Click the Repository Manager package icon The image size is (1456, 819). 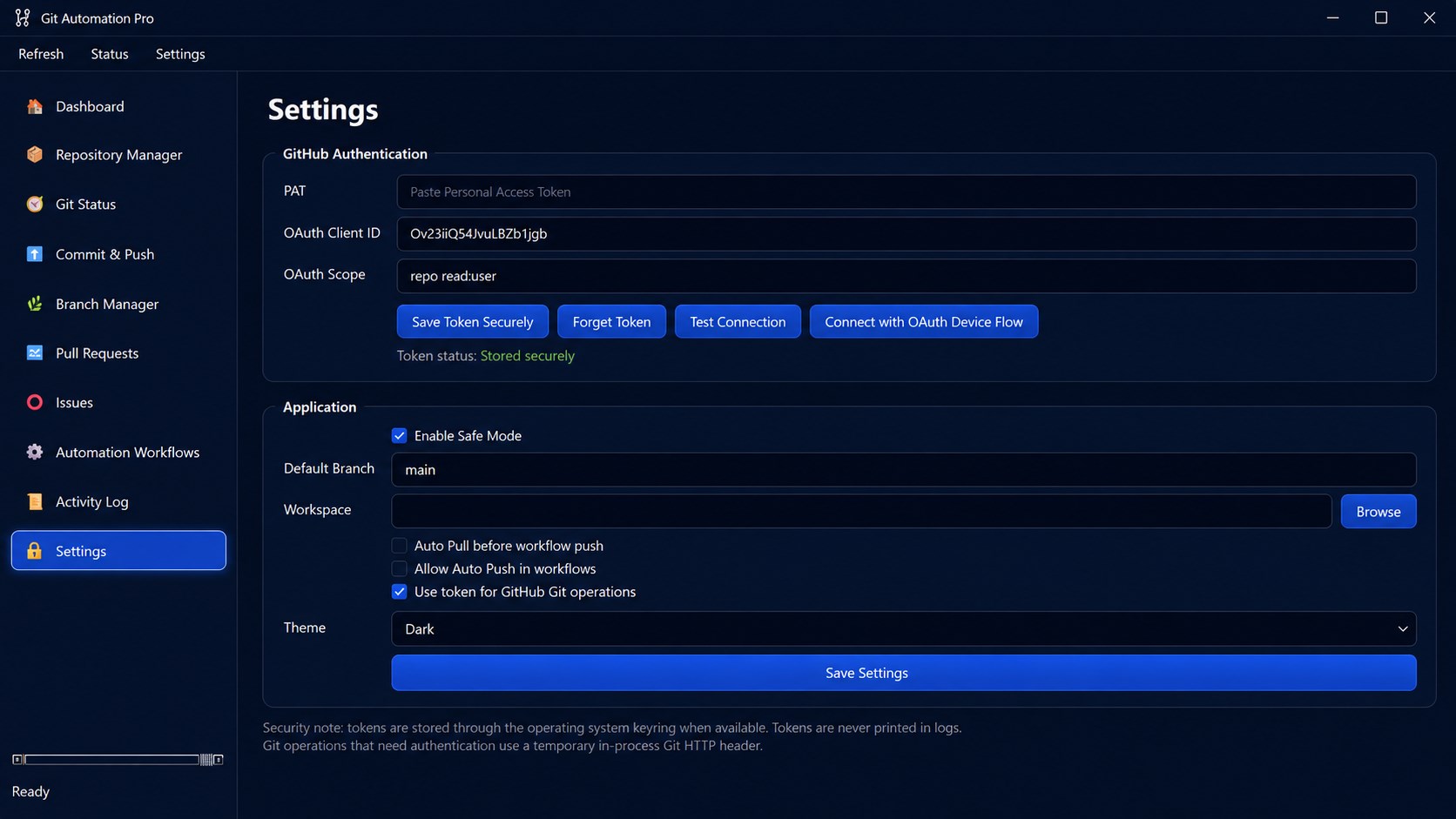coord(35,154)
